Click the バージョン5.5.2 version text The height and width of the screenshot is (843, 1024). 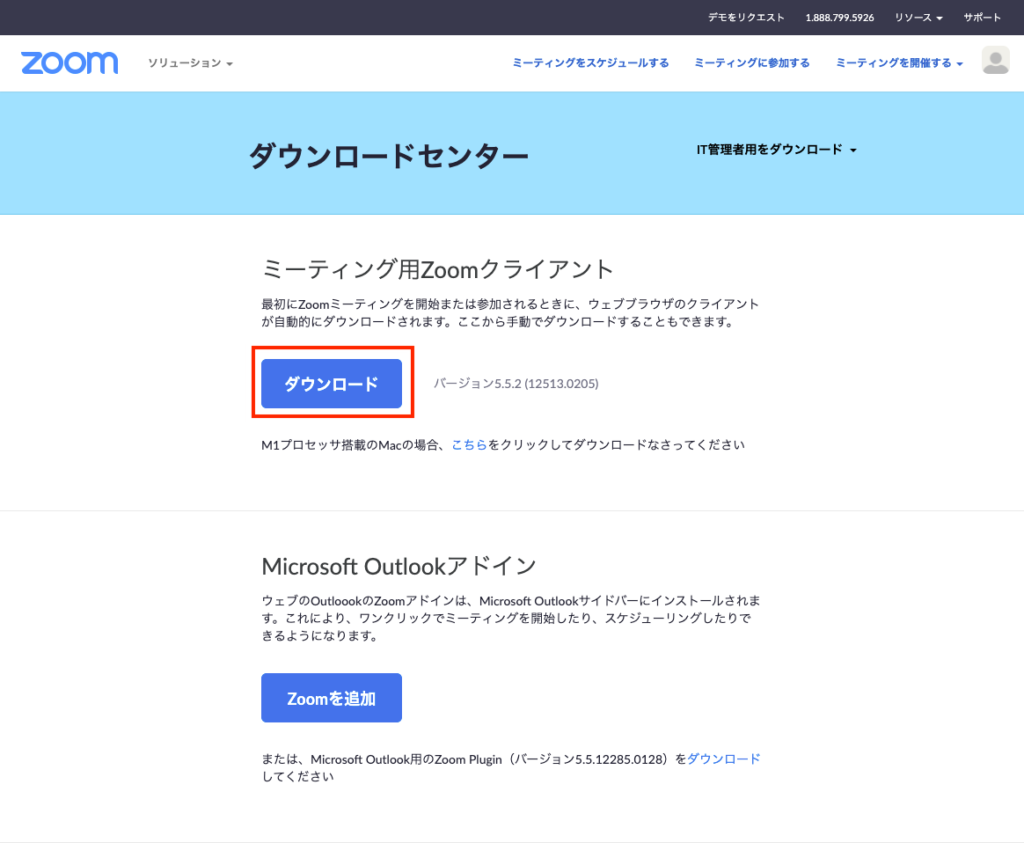[516, 384]
